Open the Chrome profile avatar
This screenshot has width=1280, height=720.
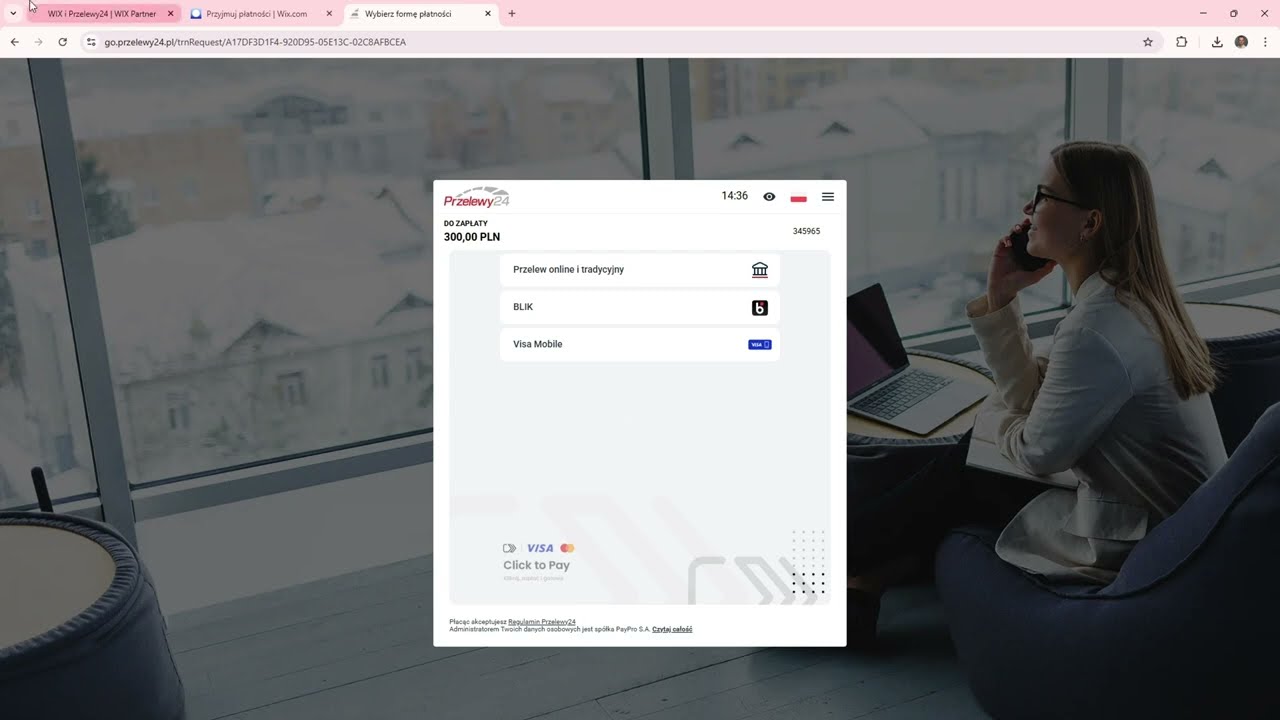[x=1241, y=42]
